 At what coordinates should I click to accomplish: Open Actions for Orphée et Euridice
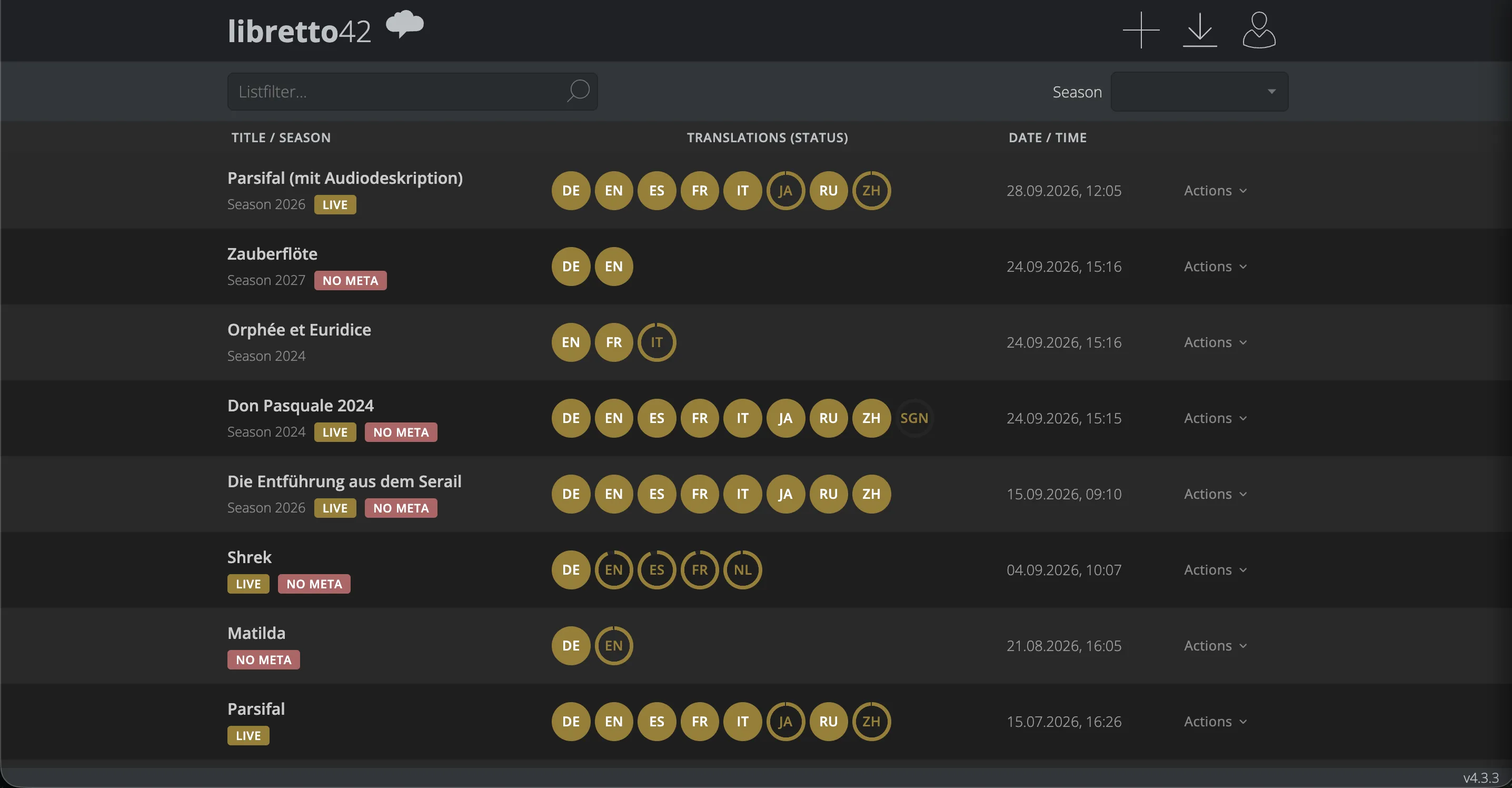(x=1215, y=342)
